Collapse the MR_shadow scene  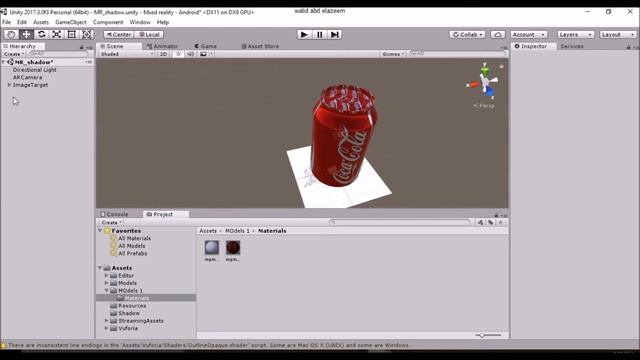click(4, 62)
